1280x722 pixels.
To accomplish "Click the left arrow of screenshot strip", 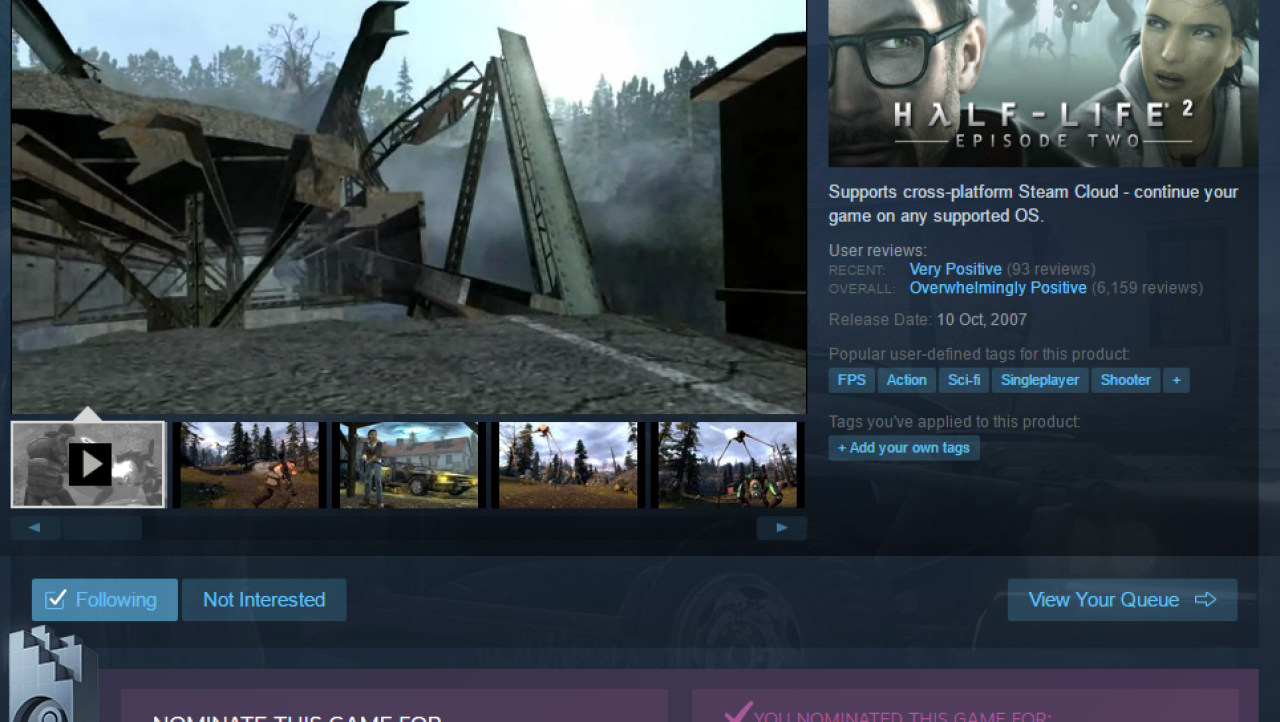I will click(35, 528).
